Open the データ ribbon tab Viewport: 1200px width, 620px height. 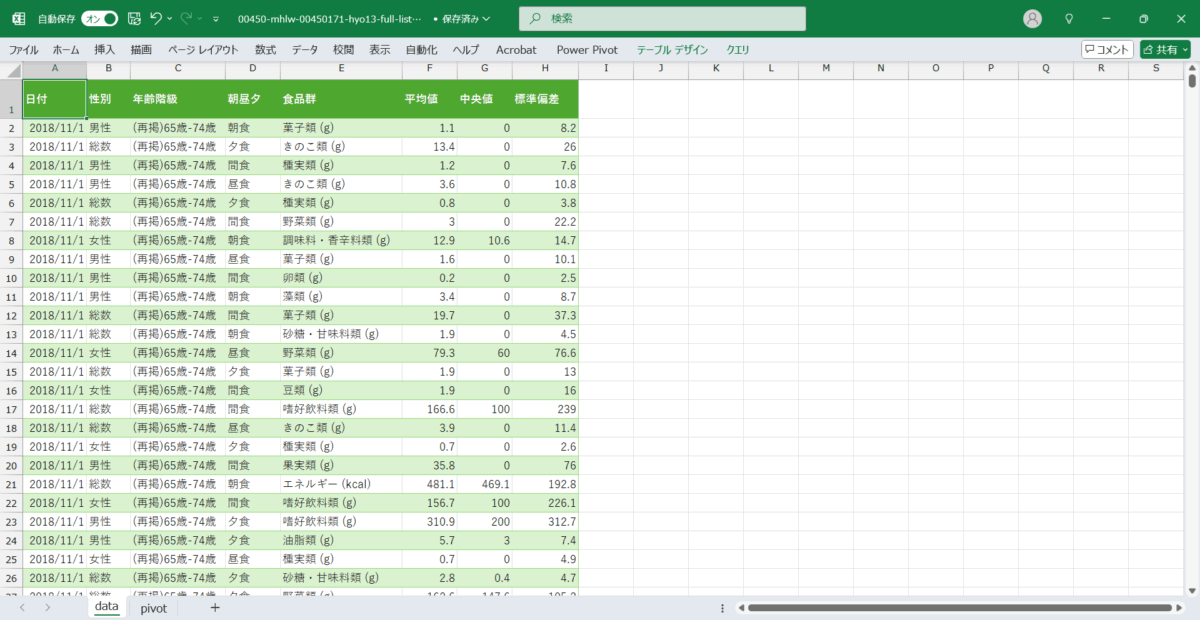pos(305,49)
